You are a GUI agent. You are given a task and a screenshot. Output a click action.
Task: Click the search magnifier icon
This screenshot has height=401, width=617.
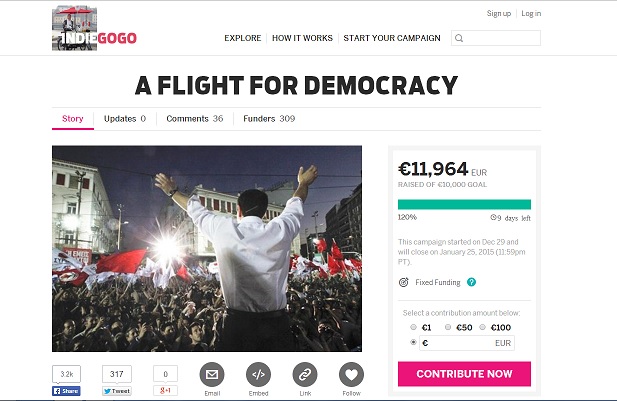(x=459, y=38)
